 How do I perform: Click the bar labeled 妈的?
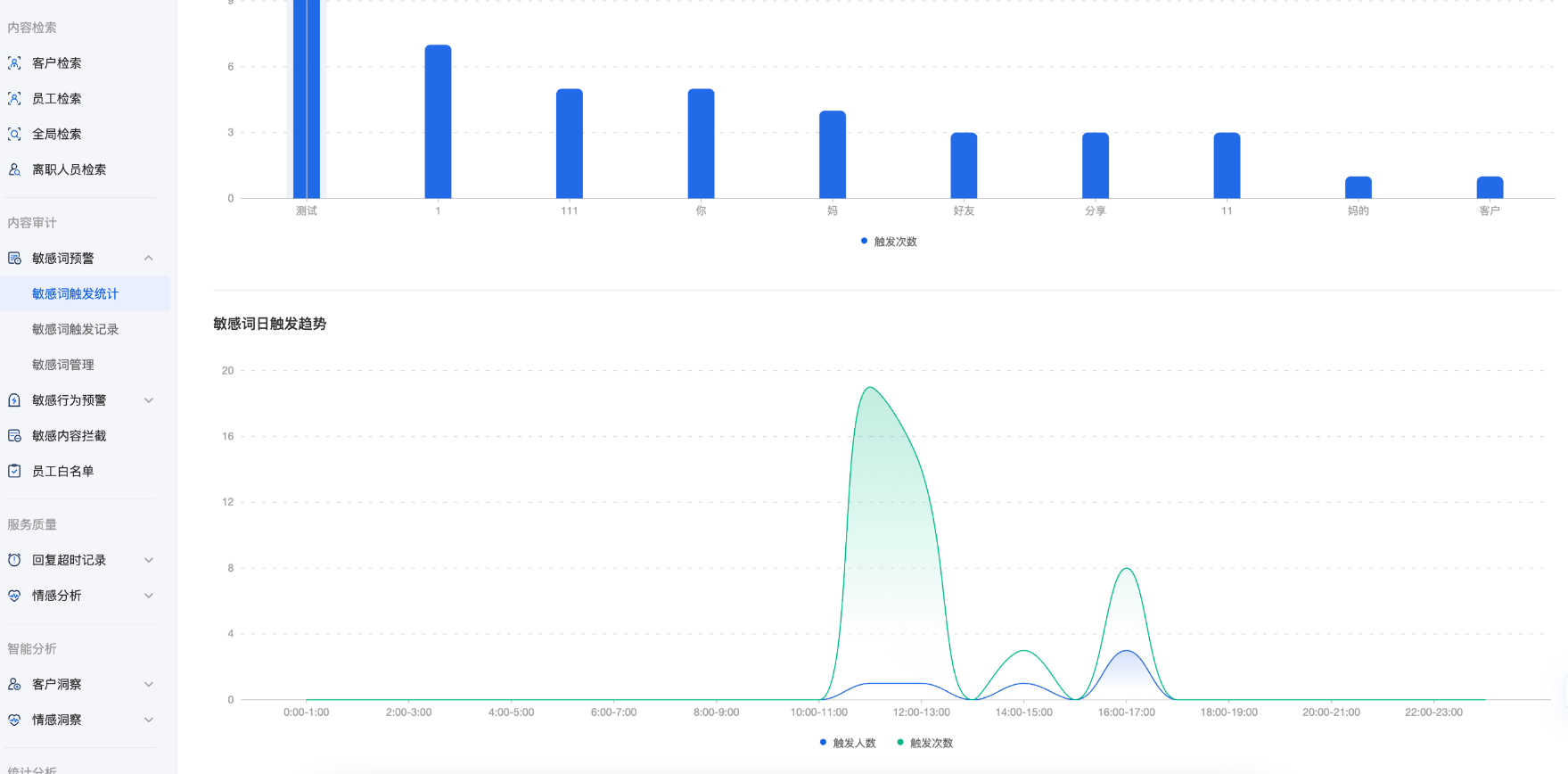pyautogui.click(x=1359, y=187)
